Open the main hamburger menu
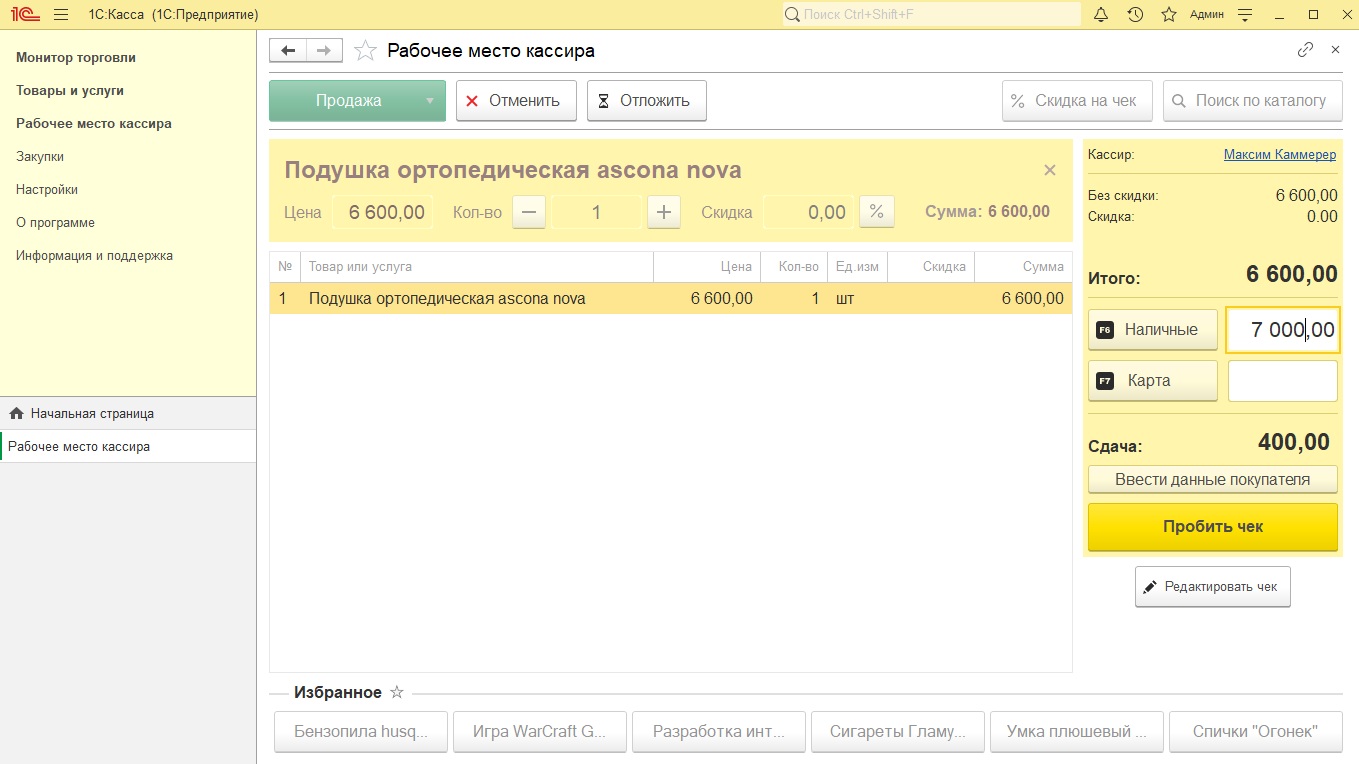Screen dimensions: 1359x764 click(61, 15)
